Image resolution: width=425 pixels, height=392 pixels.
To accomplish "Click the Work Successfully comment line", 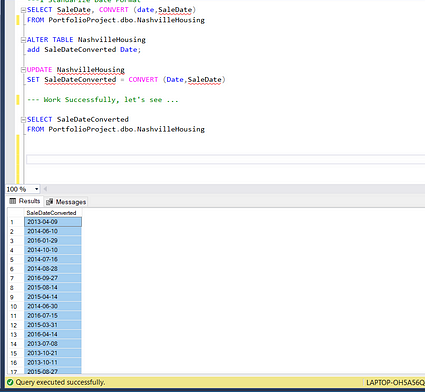I will (103, 100).
